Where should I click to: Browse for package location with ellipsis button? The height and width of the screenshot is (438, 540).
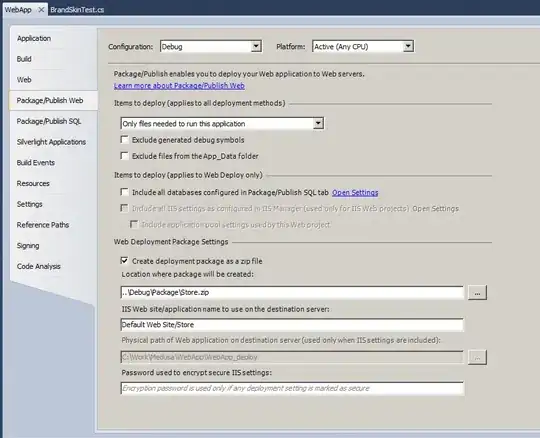click(x=477, y=292)
